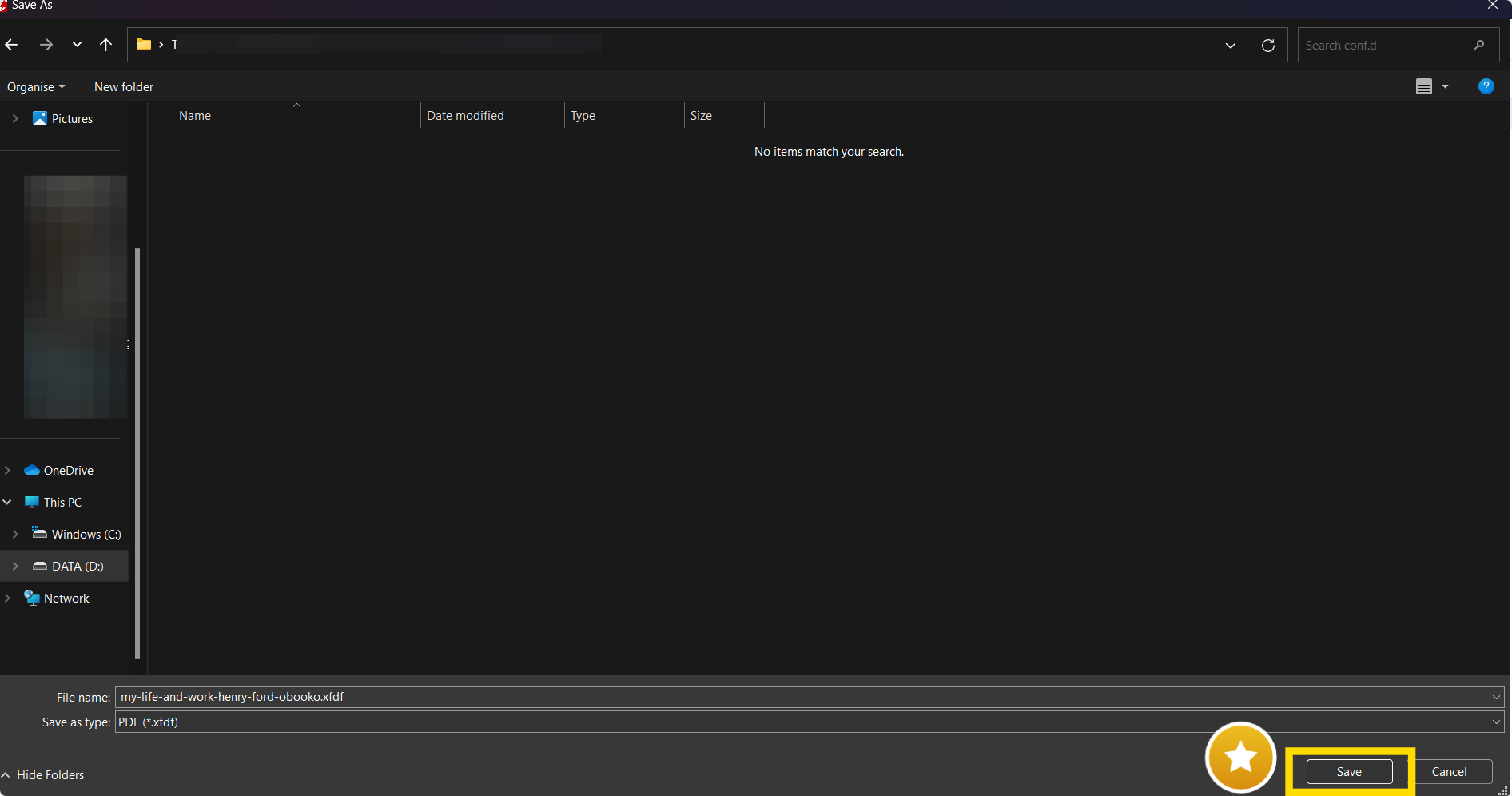Click the Windows (C:) drive icon
Screen dimensions: 1512x796
click(x=39, y=532)
